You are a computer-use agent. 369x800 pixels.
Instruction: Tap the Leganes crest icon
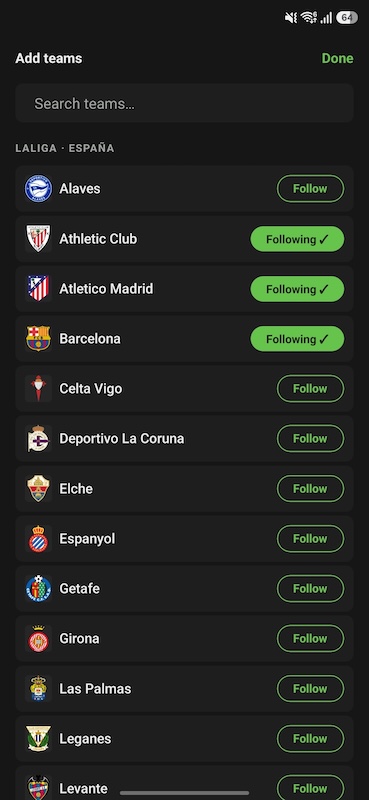[x=38, y=739]
